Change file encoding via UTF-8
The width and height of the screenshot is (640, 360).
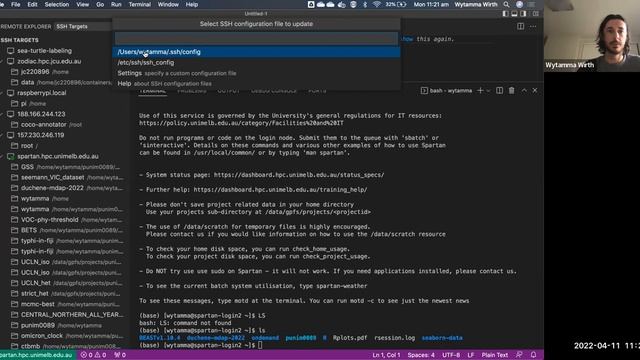451,355
